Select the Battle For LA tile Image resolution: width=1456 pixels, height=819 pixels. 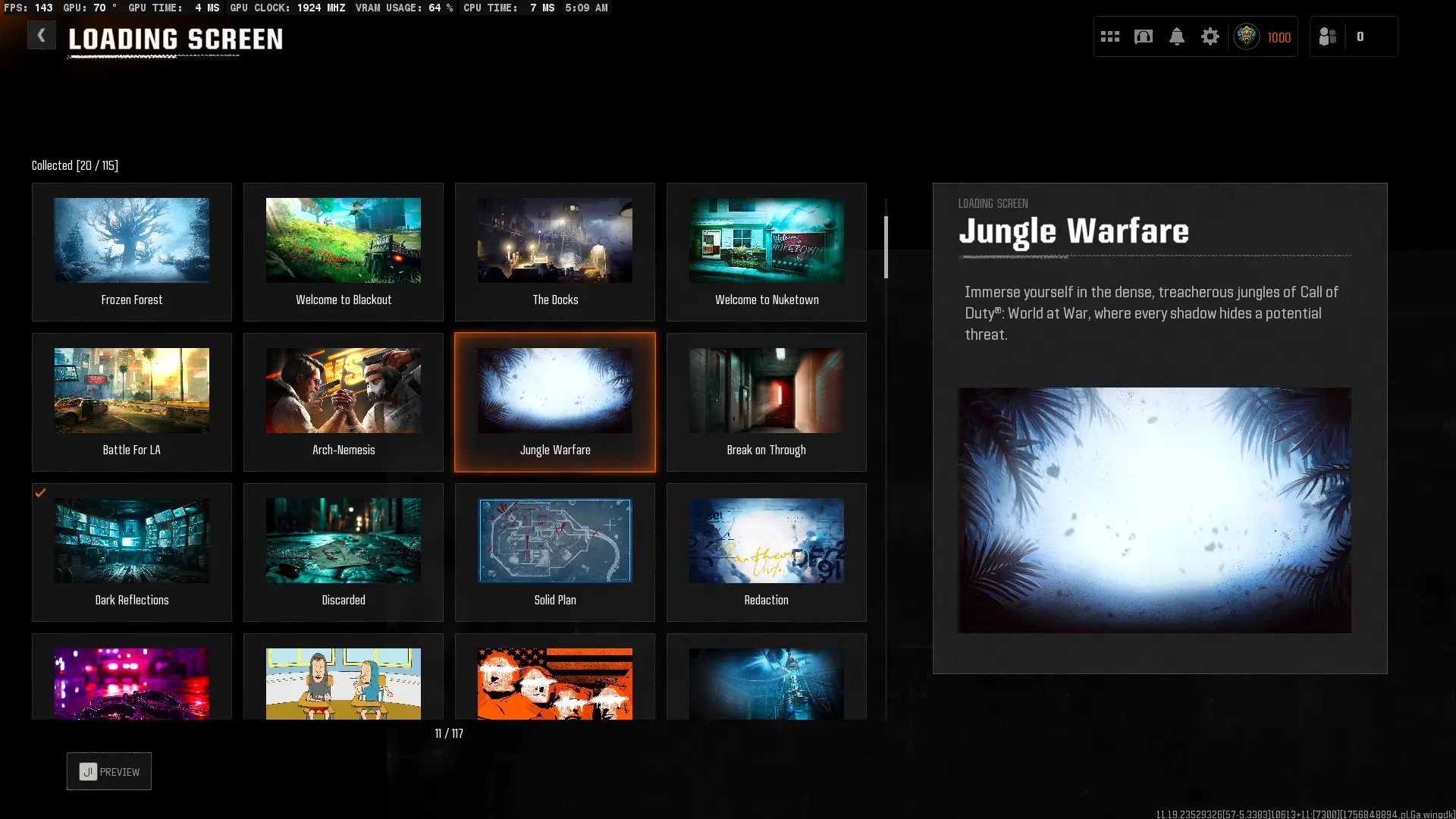pyautogui.click(x=132, y=402)
